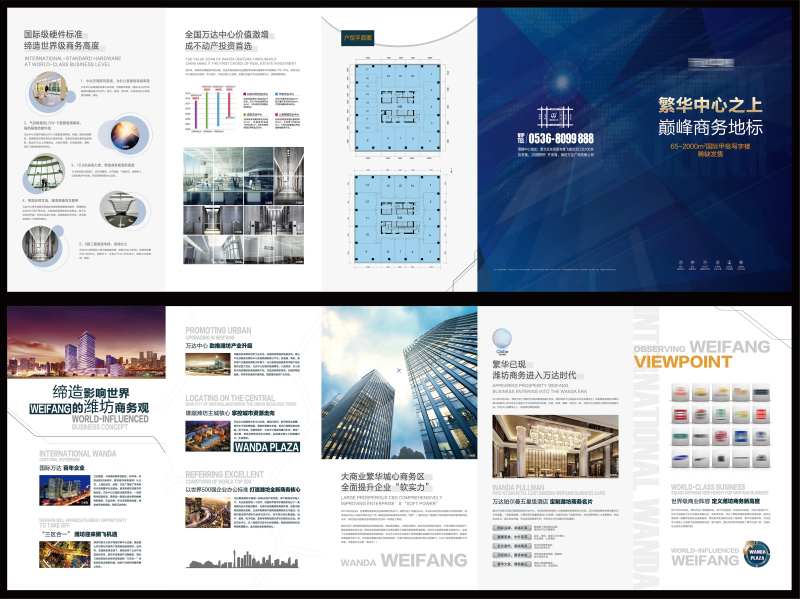Screen dimensions: 800x599
Task: Click the round Wanda Plaza badge logo
Action: pyautogui.click(x=757, y=554)
